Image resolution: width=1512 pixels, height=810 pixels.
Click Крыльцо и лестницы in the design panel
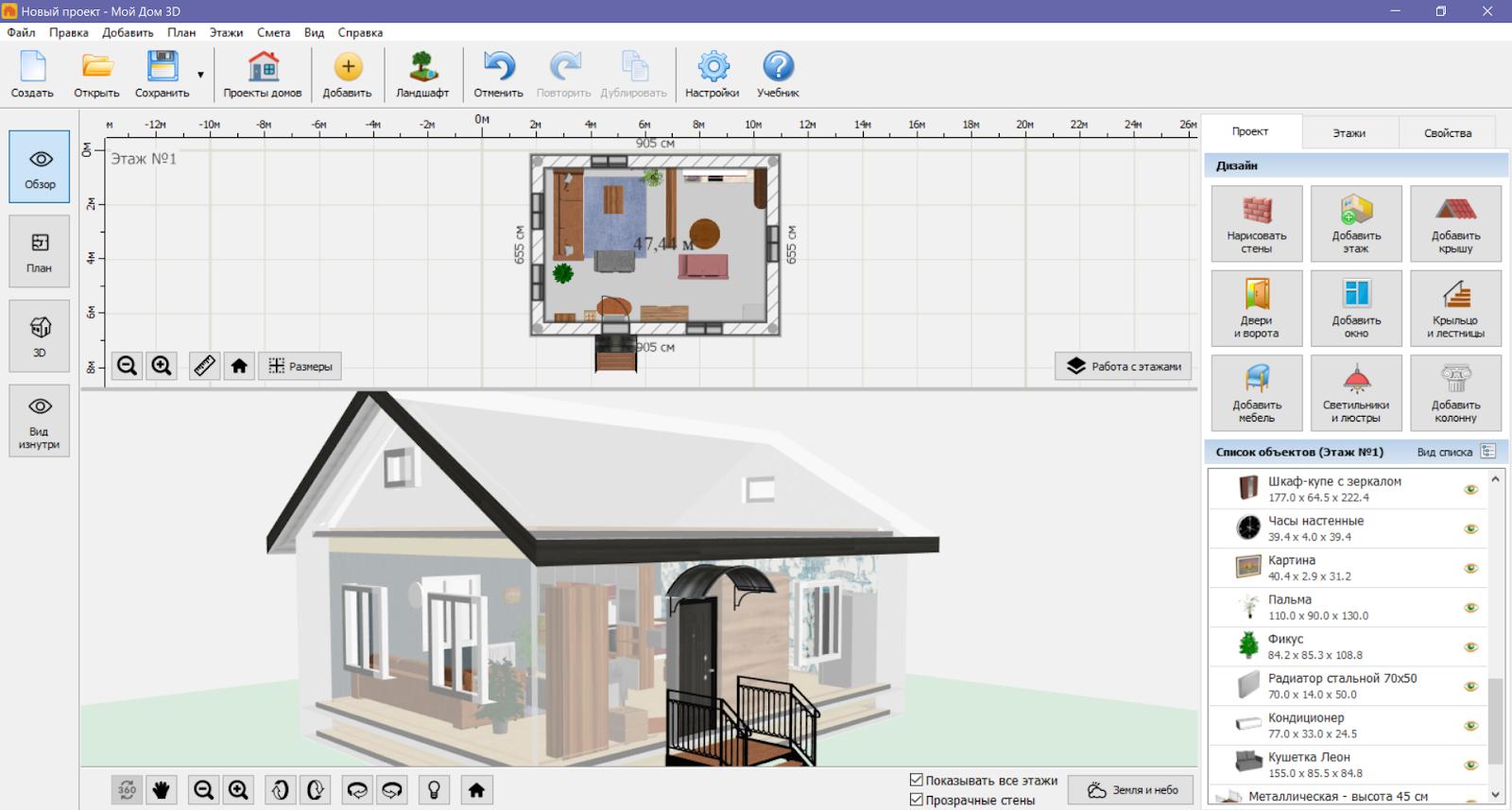pos(1454,308)
